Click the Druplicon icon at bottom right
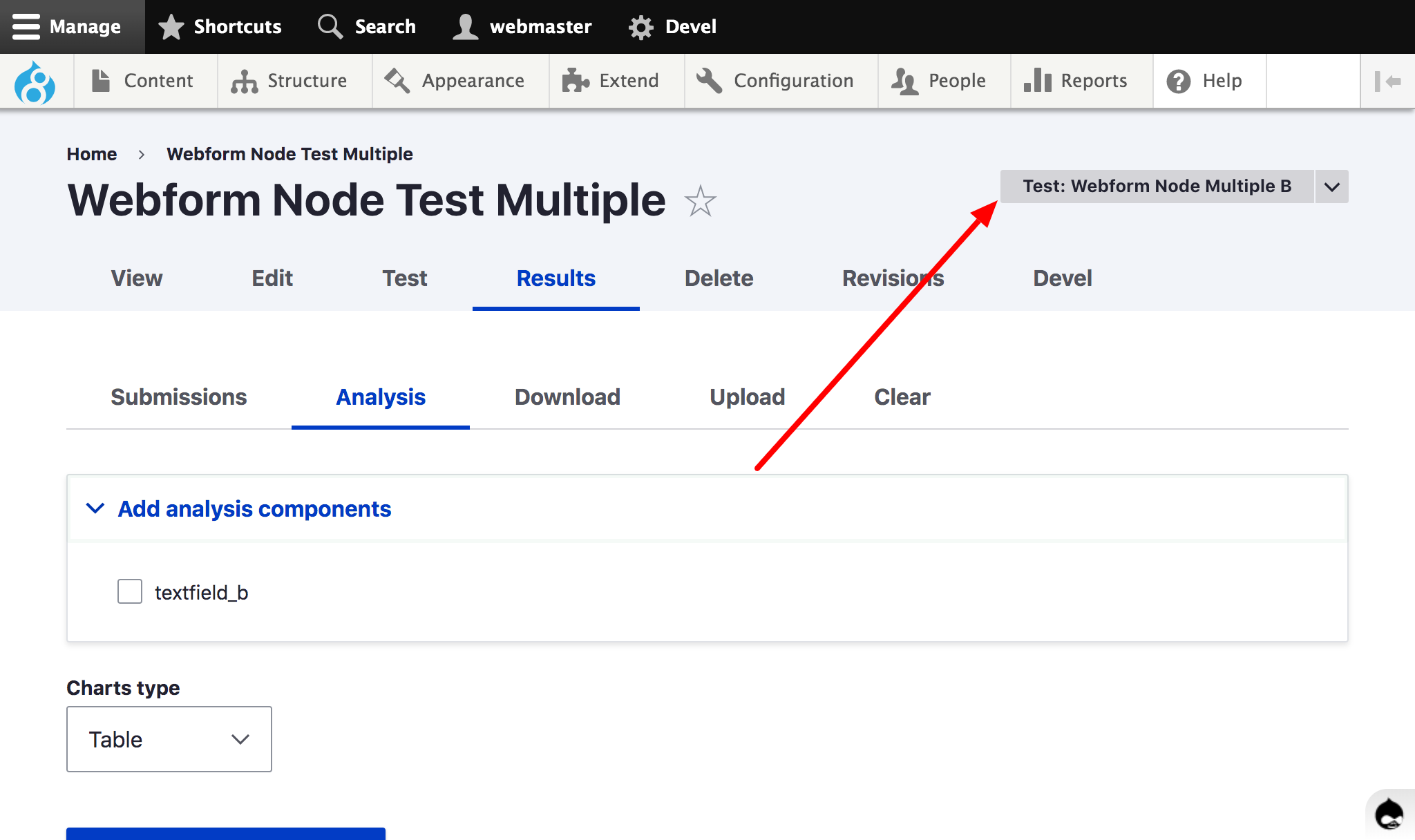The width and height of the screenshot is (1415, 840). coord(1389,814)
